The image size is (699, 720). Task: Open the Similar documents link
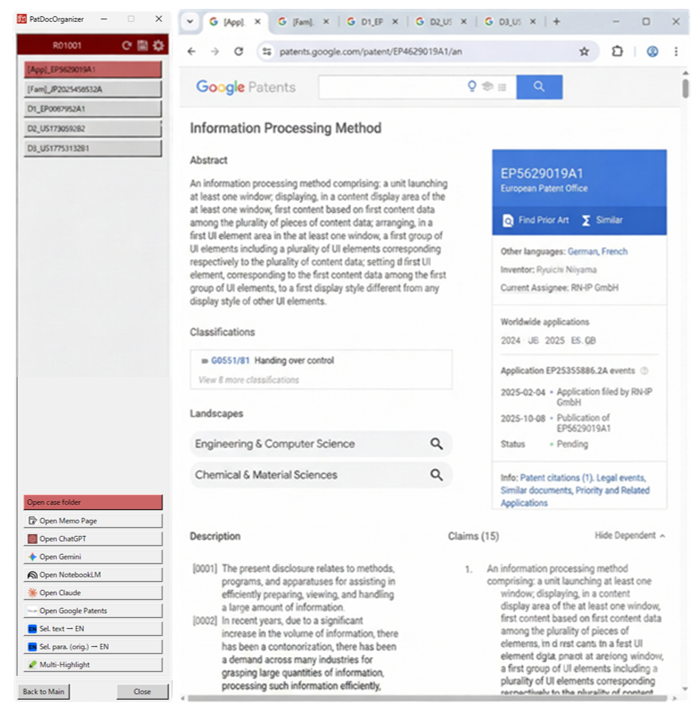click(536, 490)
